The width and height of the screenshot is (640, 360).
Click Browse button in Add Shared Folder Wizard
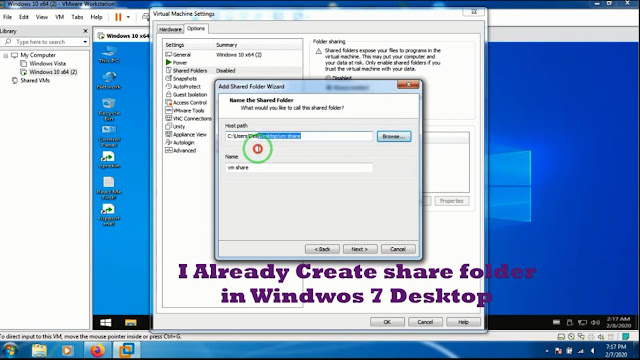[394, 136]
